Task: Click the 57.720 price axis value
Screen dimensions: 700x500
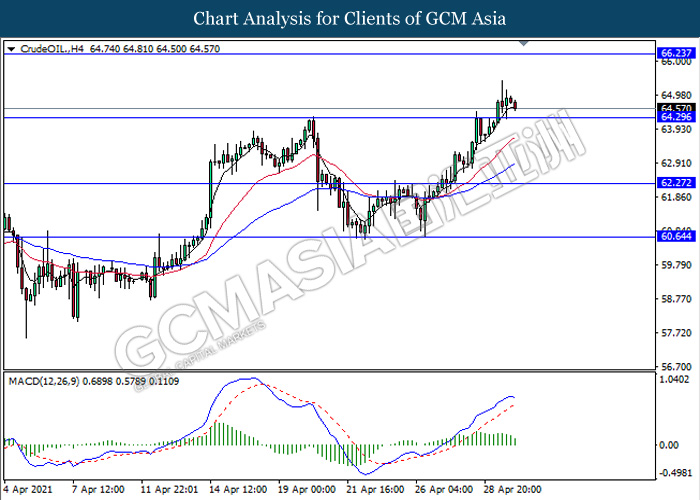Action: coord(676,333)
